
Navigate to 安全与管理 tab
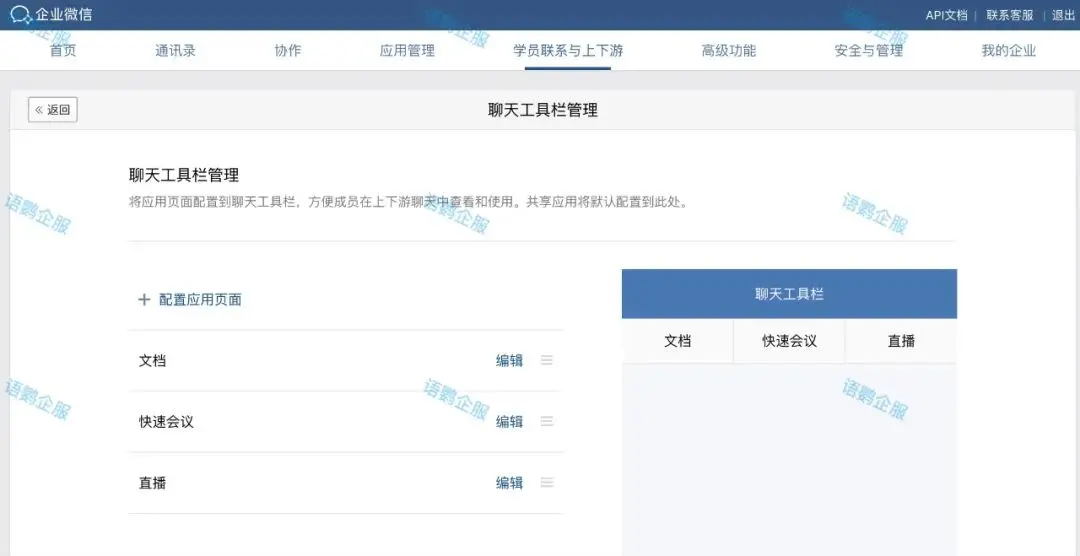pos(869,51)
